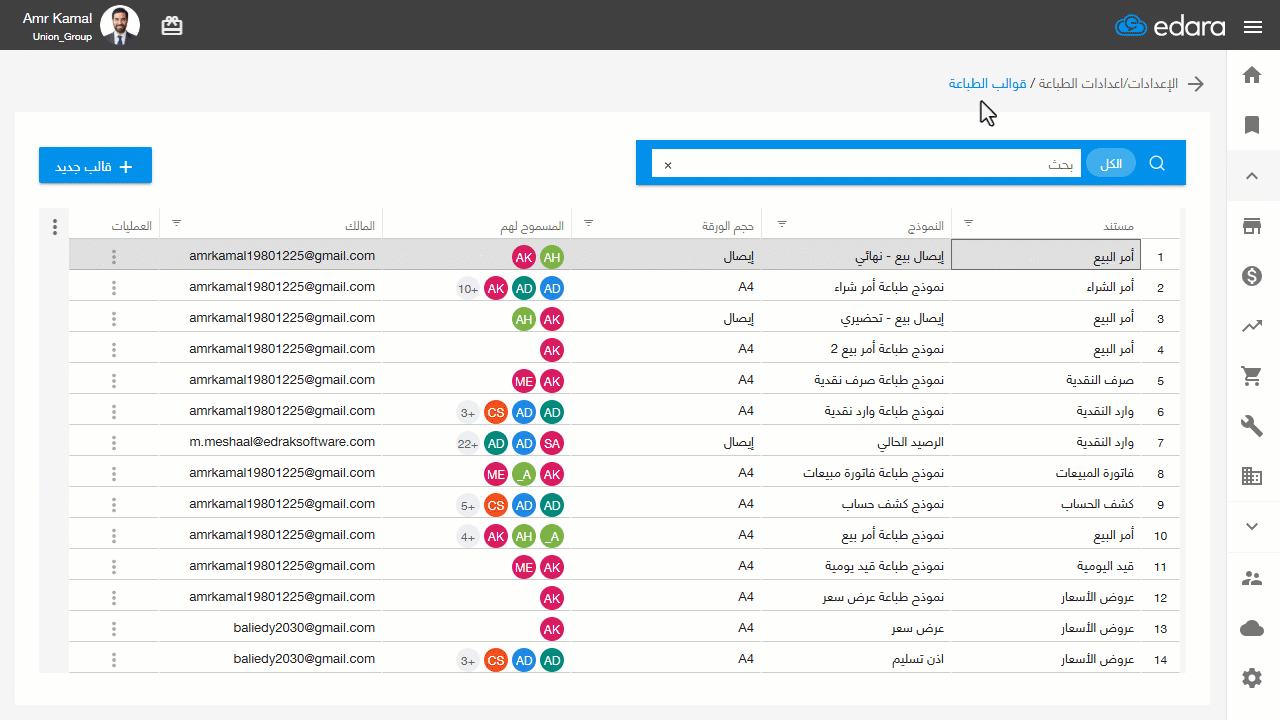Screen dimensions: 1280x720
Task: Open the cloud sidebar icon
Action: pyautogui.click(x=1252, y=628)
